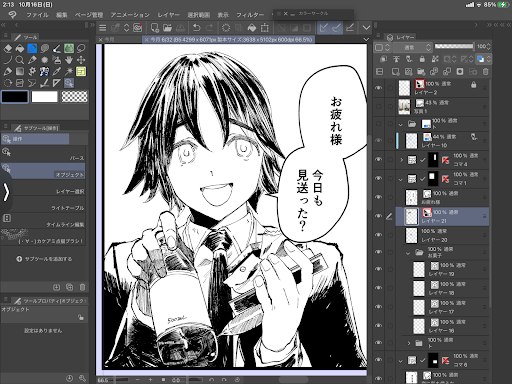Open the 編集 menu

point(62,15)
